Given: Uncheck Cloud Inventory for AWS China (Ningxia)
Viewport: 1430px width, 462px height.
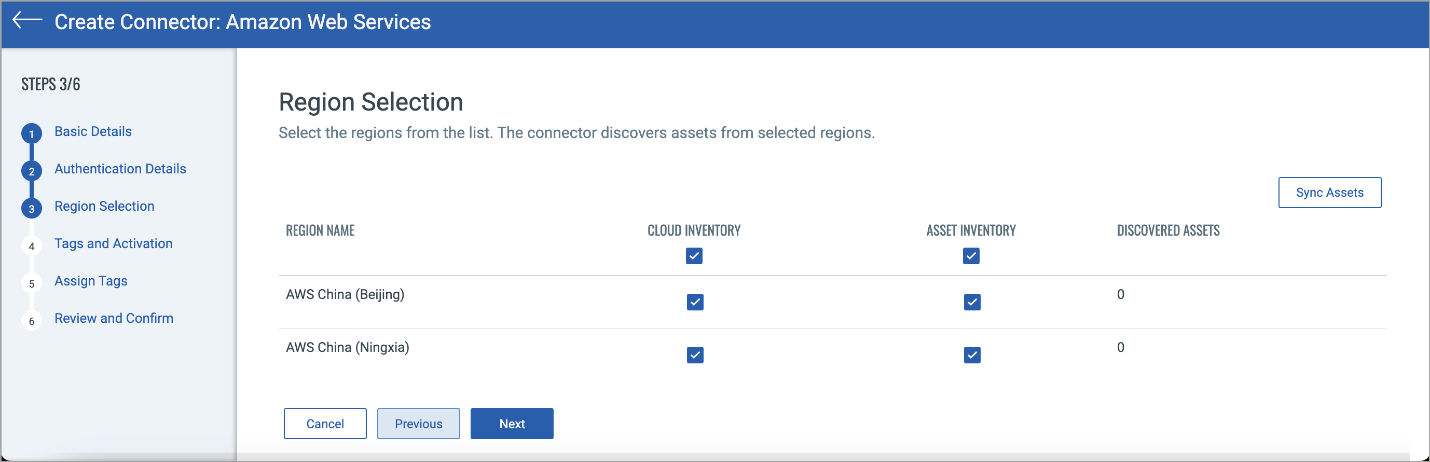Looking at the screenshot, I should click(x=695, y=355).
